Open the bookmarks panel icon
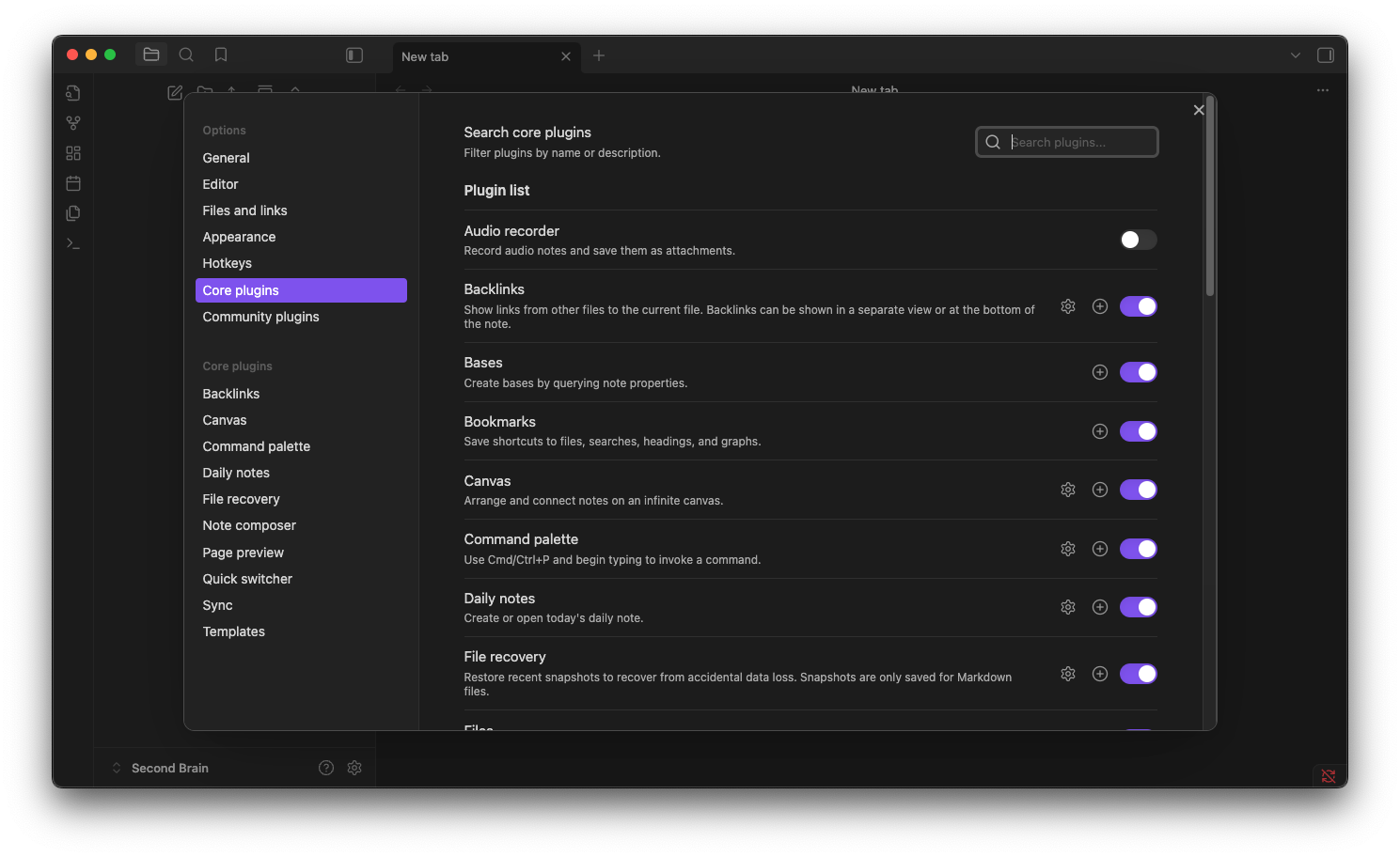The height and width of the screenshot is (857, 1400). click(220, 55)
